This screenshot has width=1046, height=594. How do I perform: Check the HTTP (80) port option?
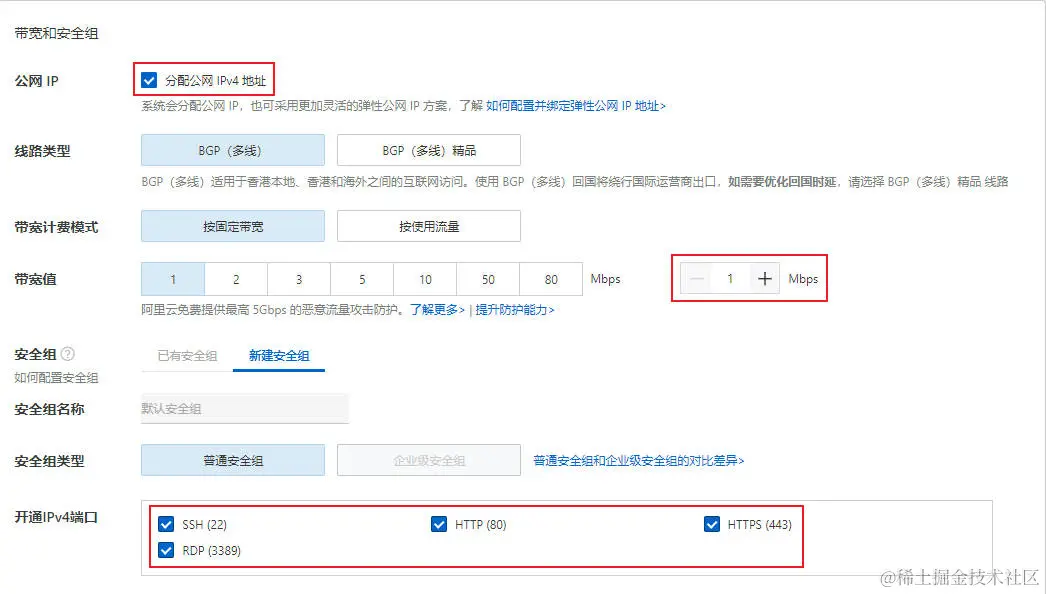point(439,523)
